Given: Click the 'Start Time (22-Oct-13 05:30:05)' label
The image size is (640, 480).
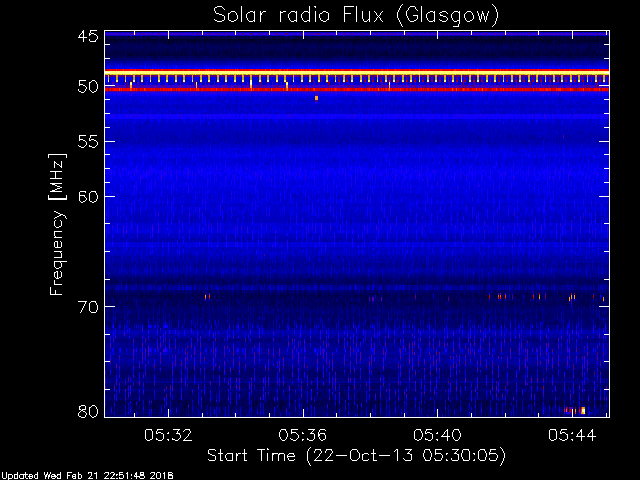Looking at the screenshot, I should [x=356, y=455].
